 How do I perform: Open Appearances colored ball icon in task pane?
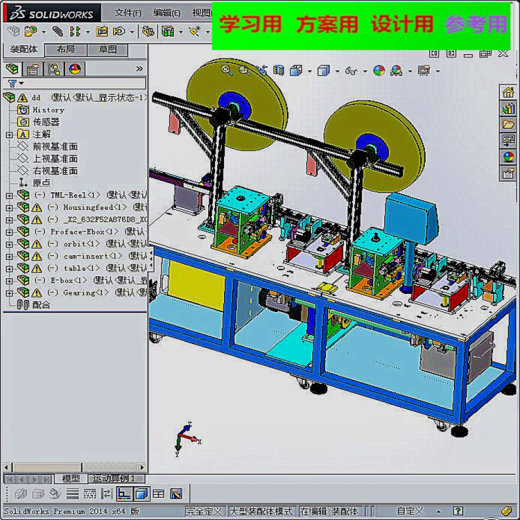click(x=508, y=157)
